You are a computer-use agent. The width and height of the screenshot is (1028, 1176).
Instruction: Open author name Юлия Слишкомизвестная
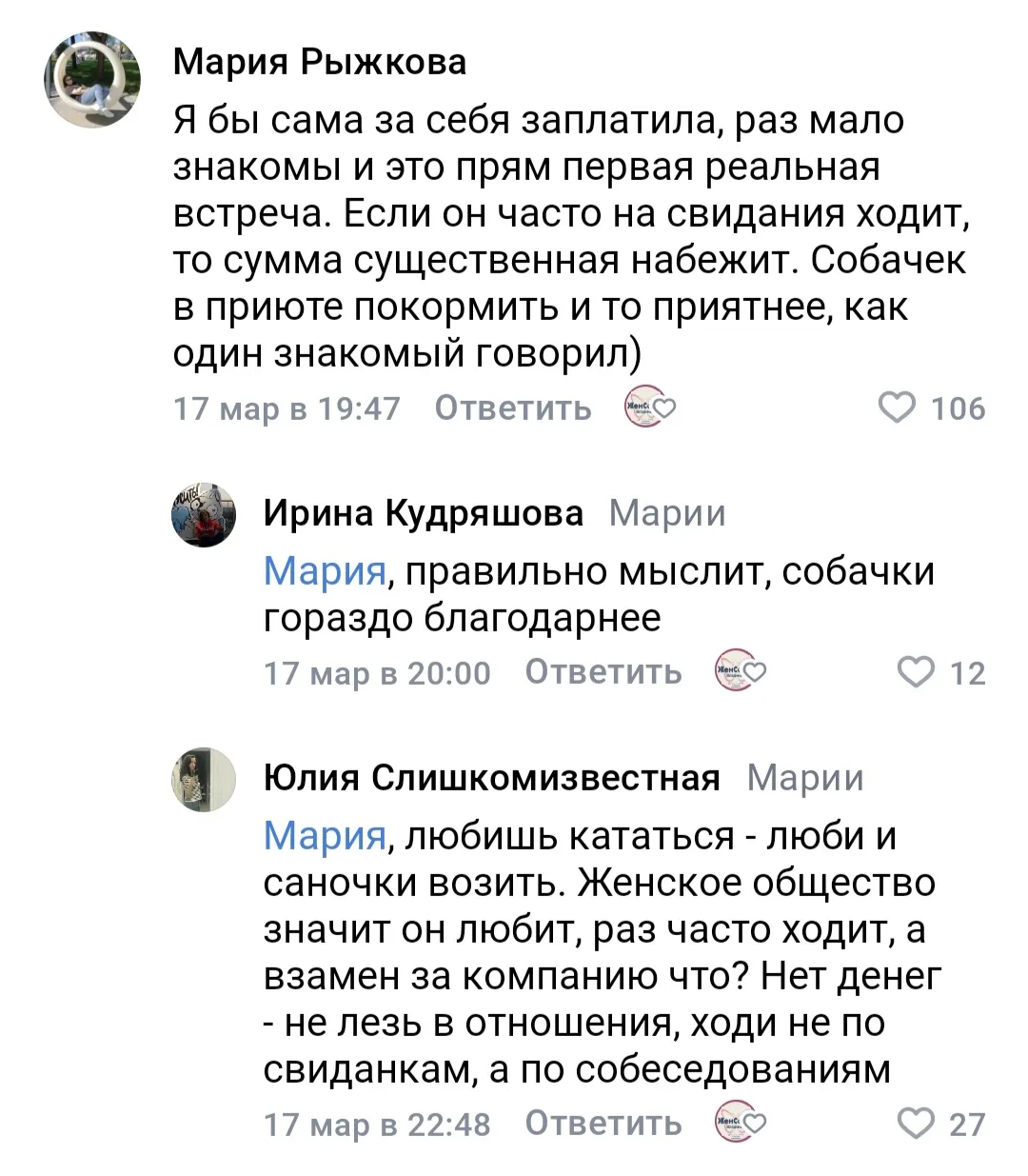(x=491, y=778)
